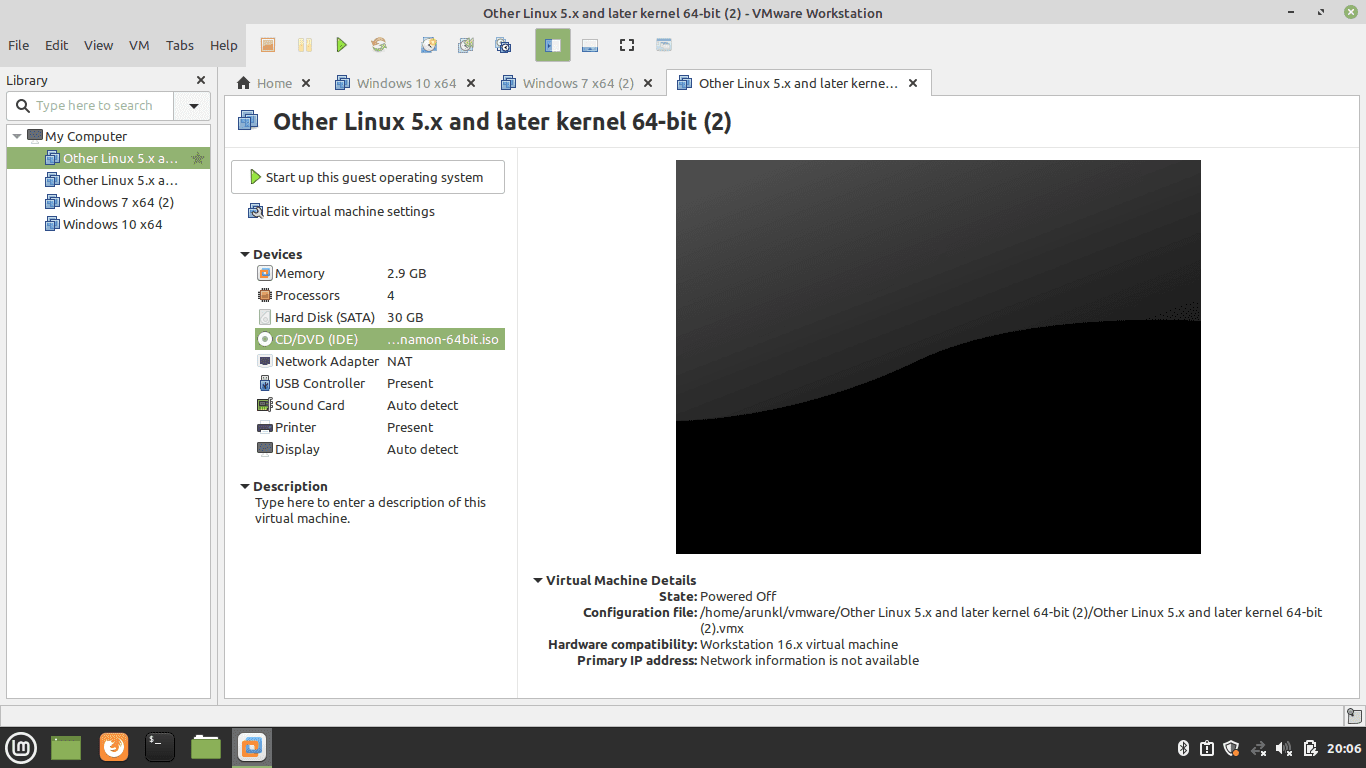Open the VM menu

click(139, 45)
